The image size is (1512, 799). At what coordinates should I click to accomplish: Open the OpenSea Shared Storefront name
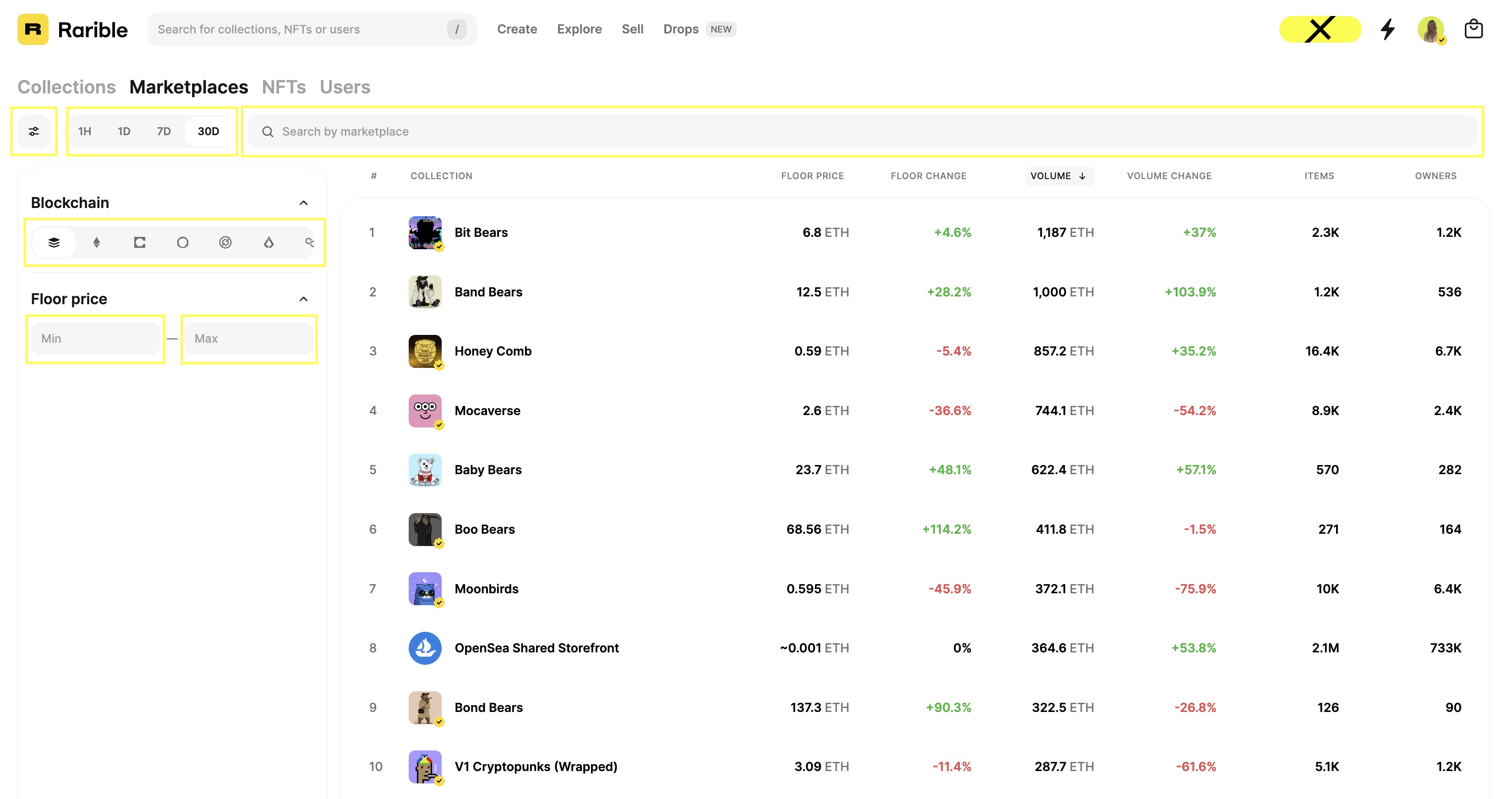pos(537,648)
